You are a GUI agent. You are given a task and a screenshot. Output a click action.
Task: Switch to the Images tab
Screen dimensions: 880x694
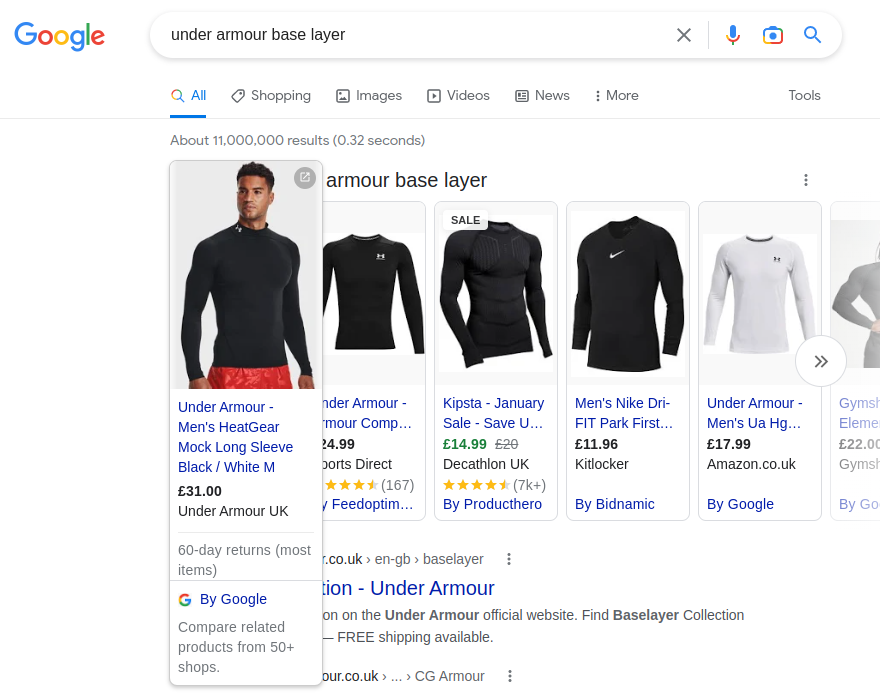click(369, 96)
